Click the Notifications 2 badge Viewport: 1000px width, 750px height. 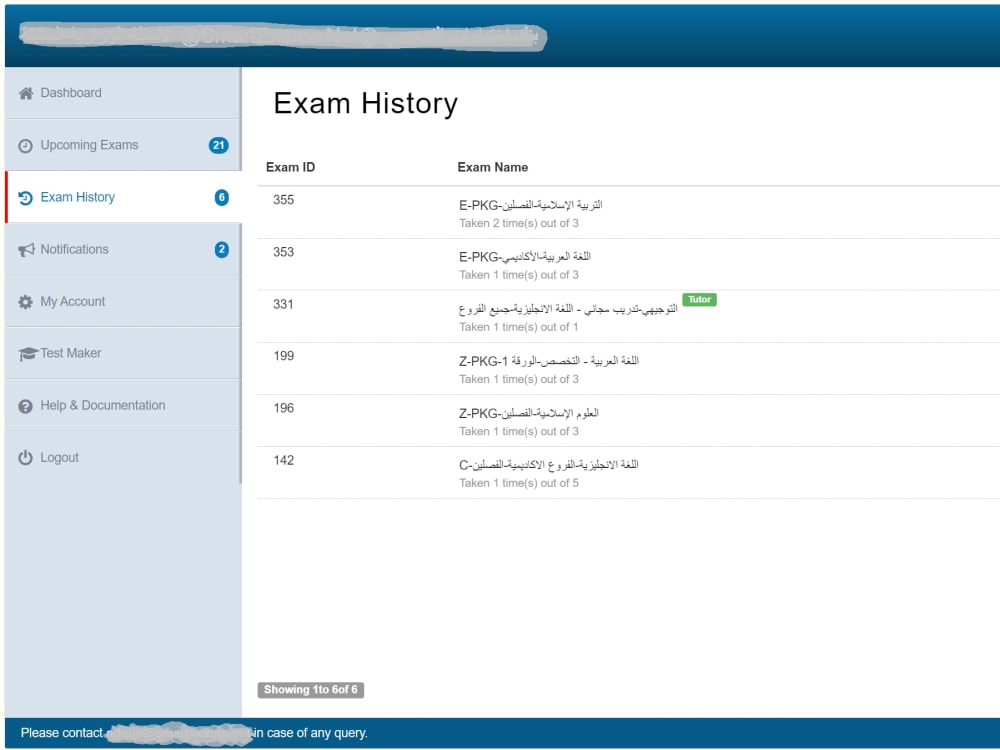tap(221, 249)
